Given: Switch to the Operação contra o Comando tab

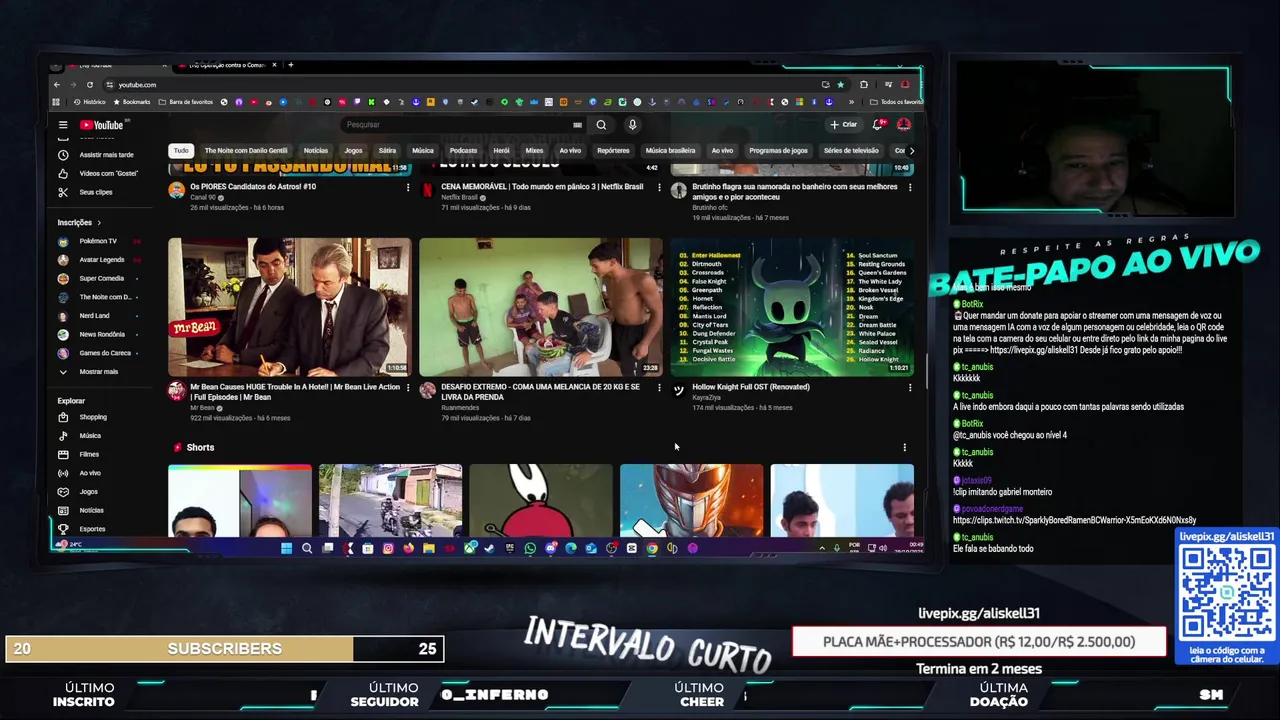Looking at the screenshot, I should tap(226, 65).
